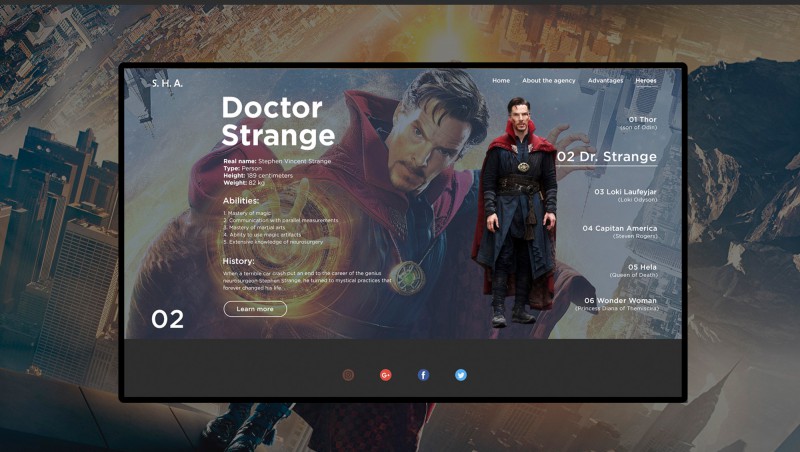Click the Real name: Stephen Vincent Strange line

coord(277,161)
